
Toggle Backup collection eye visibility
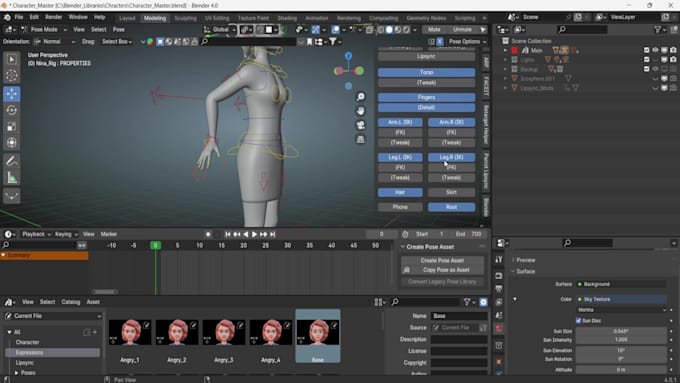(x=655, y=69)
